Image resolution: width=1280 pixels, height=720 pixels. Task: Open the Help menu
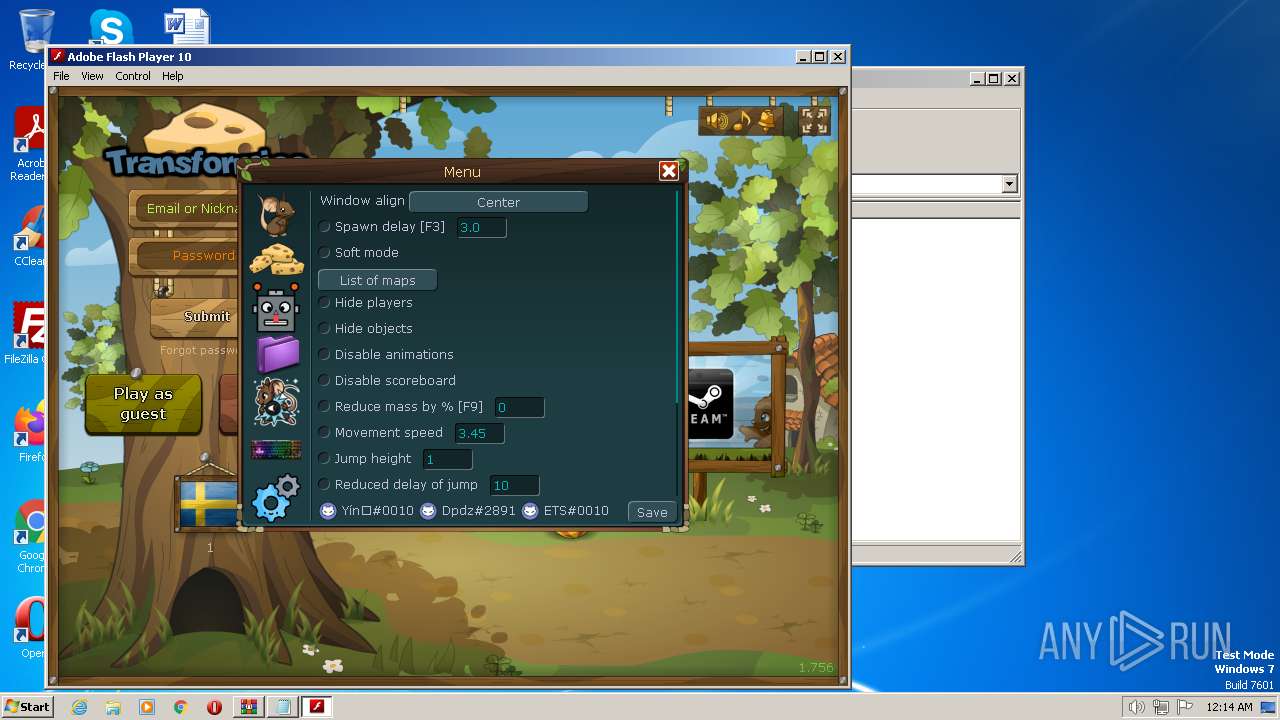(173, 76)
